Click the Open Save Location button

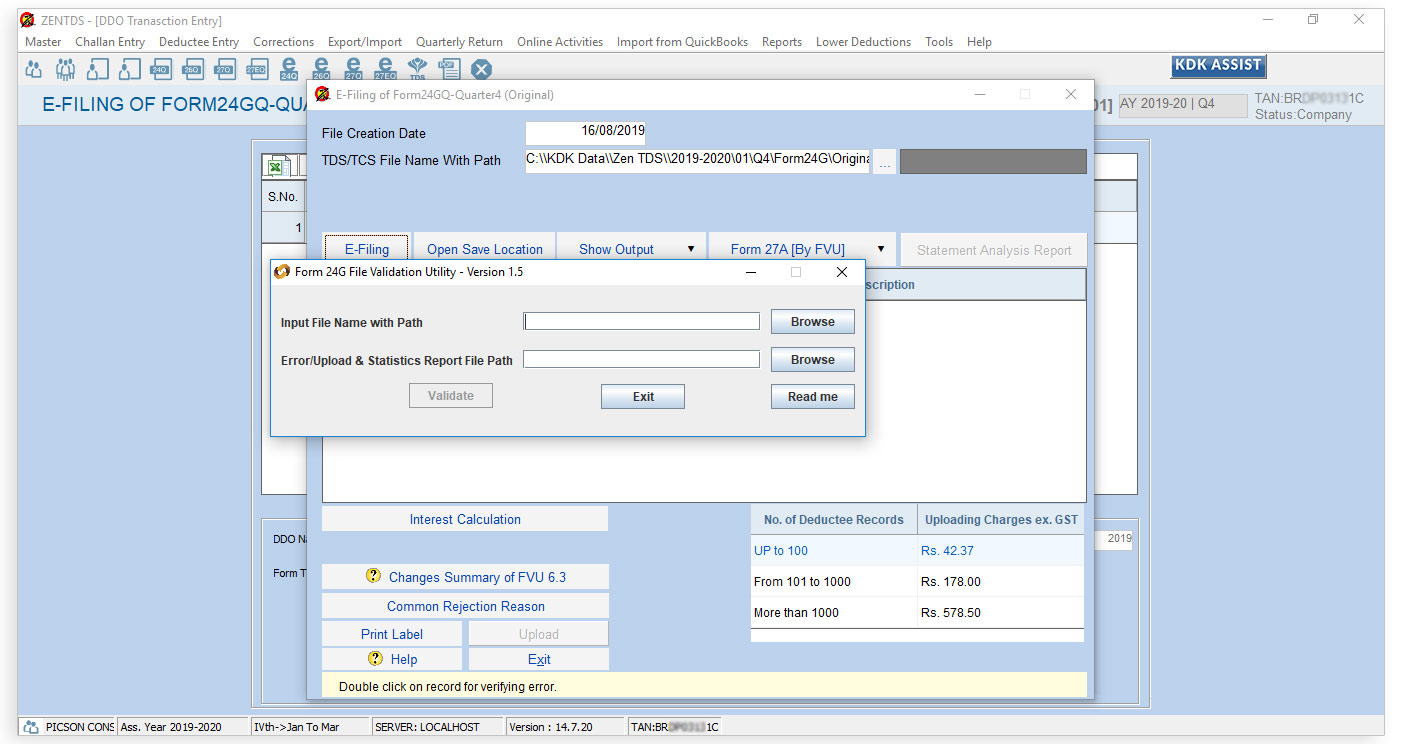485,249
